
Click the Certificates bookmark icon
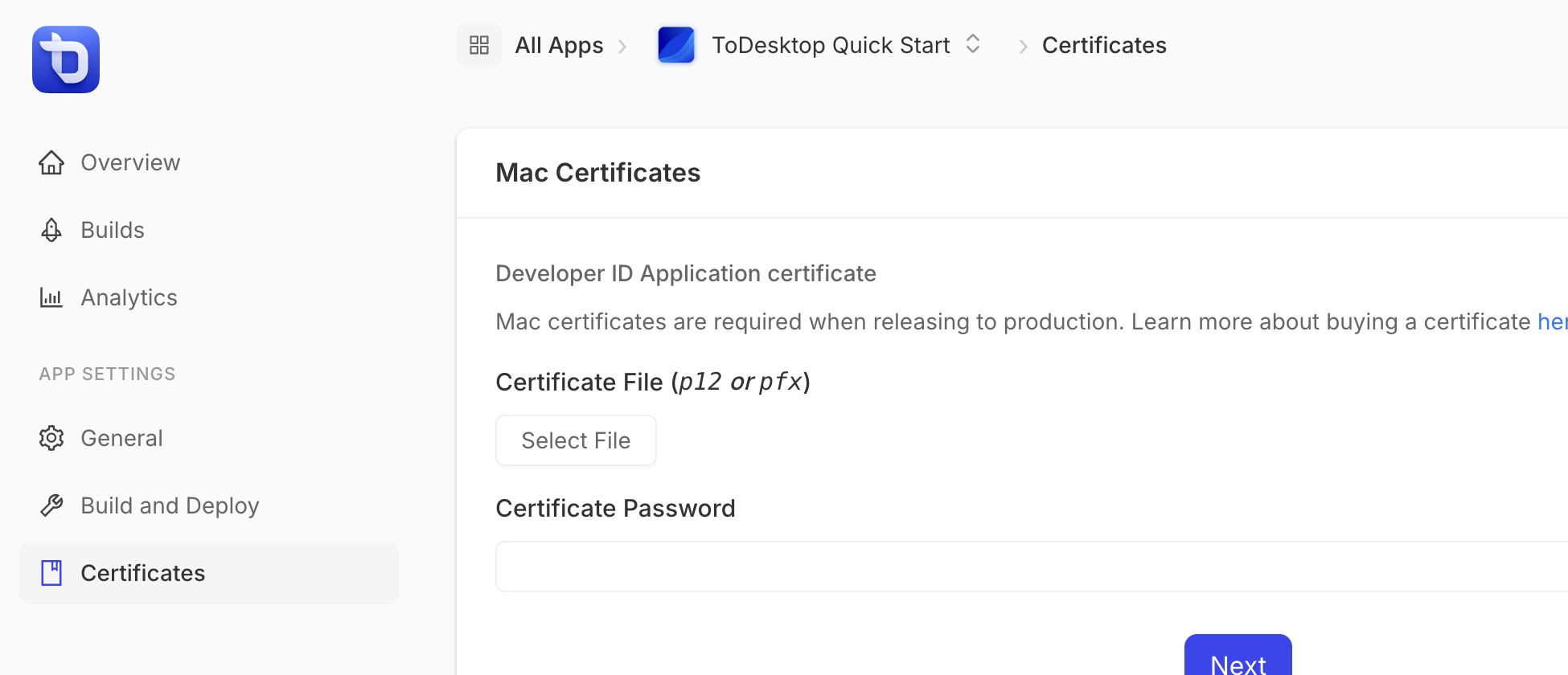(51, 573)
